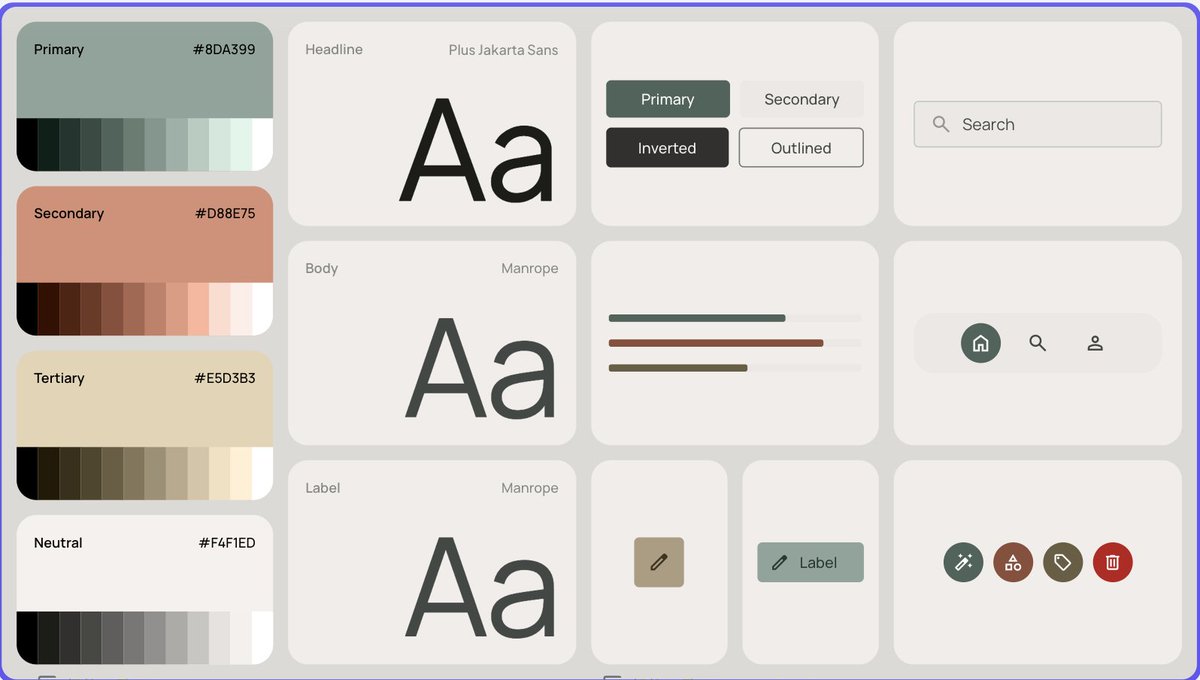Select the Home icon in the navigation bar
This screenshot has width=1200, height=680.
[980, 343]
